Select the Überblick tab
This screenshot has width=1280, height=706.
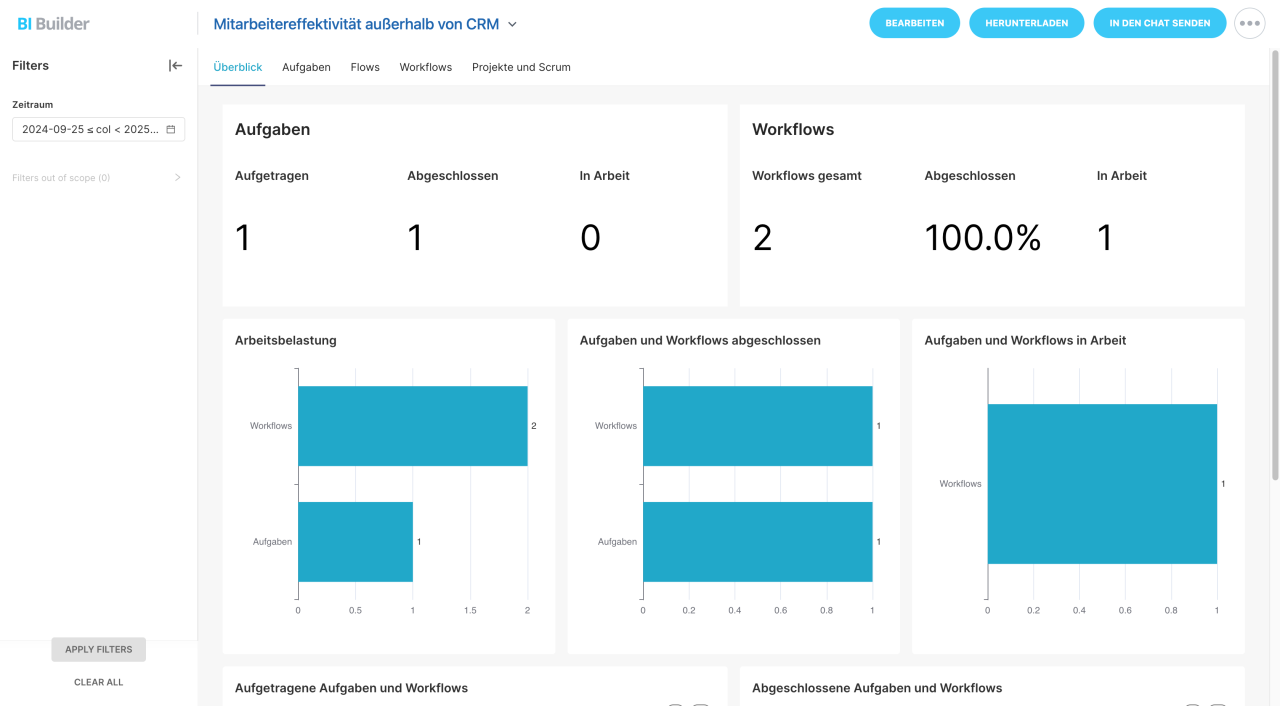[238, 67]
